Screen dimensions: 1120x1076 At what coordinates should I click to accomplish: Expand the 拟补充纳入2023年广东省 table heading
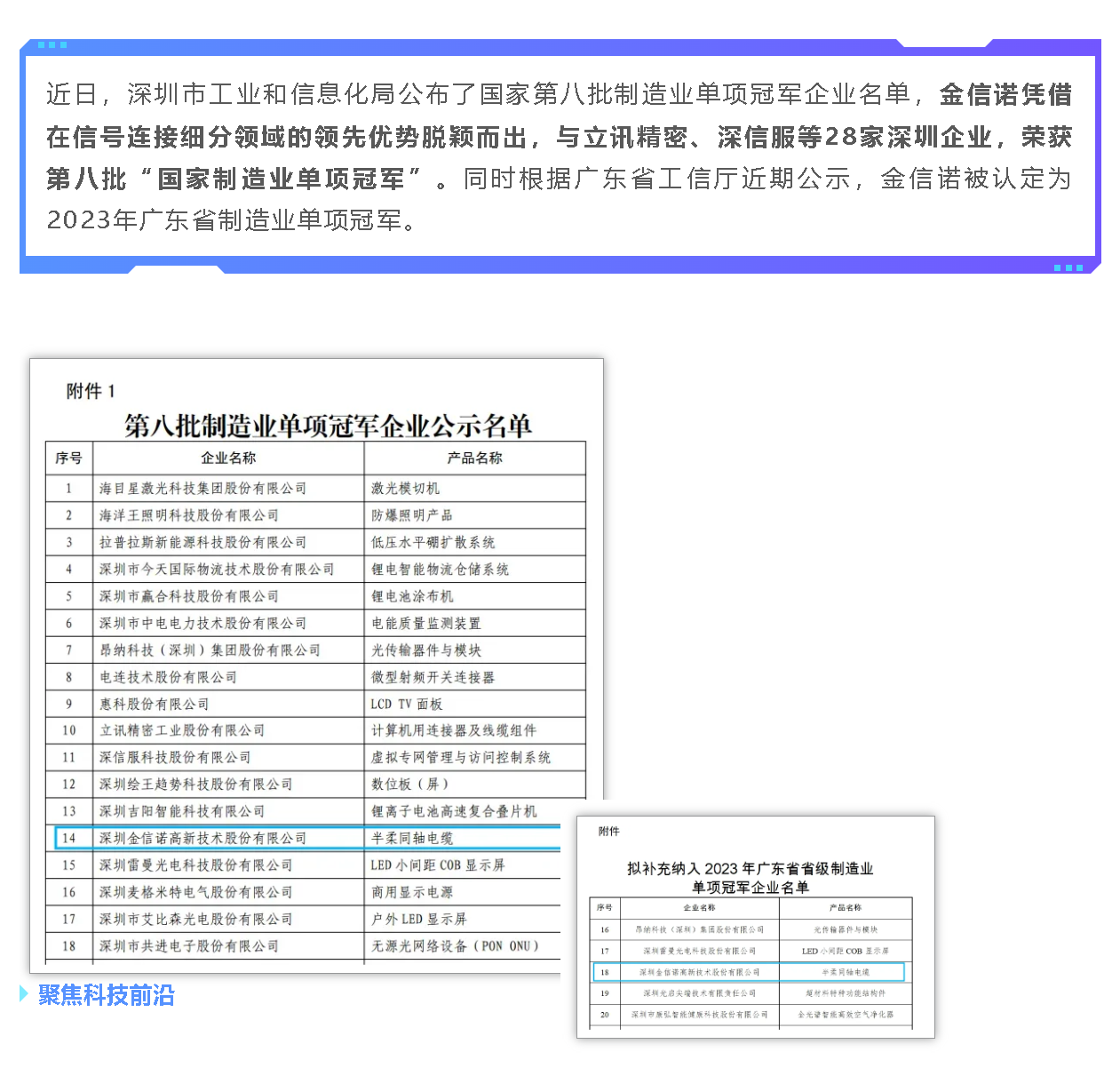click(x=751, y=869)
